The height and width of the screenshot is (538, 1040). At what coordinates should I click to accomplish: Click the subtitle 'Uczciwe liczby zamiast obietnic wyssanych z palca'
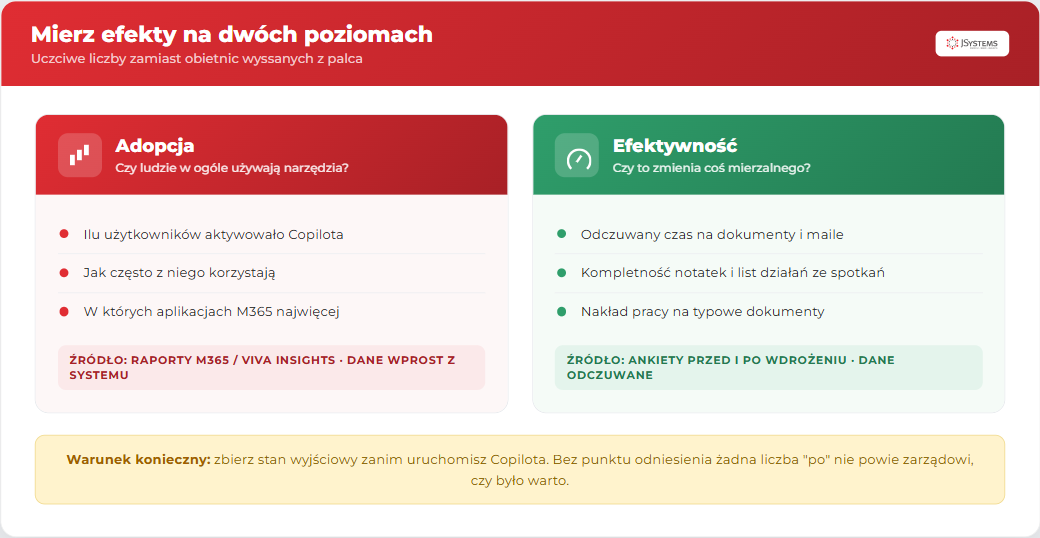(196, 58)
